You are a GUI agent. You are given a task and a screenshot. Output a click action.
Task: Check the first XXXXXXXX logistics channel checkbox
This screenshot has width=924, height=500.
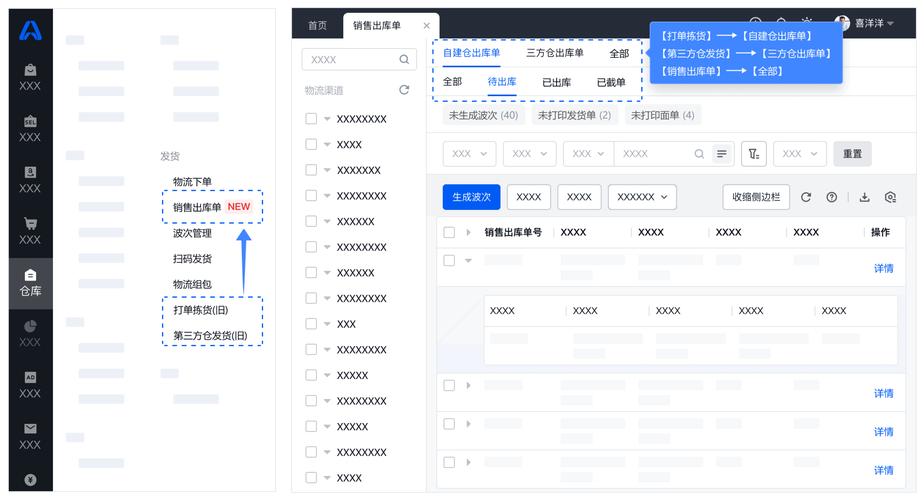[x=311, y=119]
